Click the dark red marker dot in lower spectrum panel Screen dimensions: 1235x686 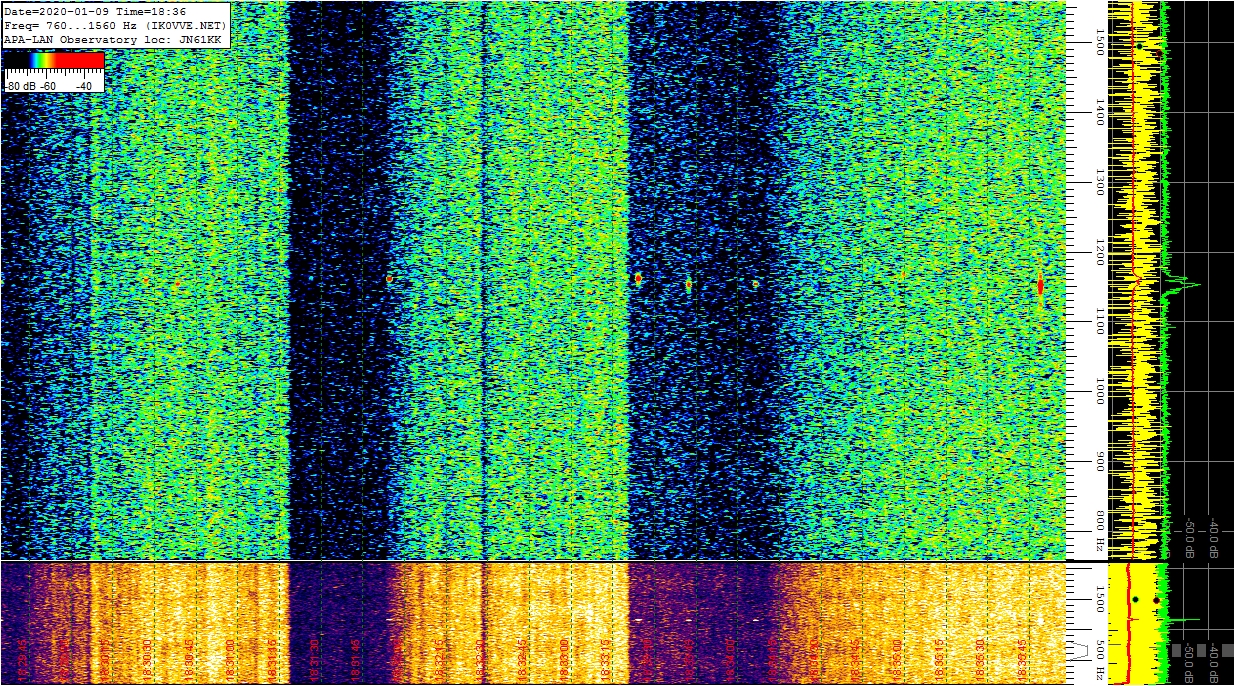click(x=1156, y=600)
